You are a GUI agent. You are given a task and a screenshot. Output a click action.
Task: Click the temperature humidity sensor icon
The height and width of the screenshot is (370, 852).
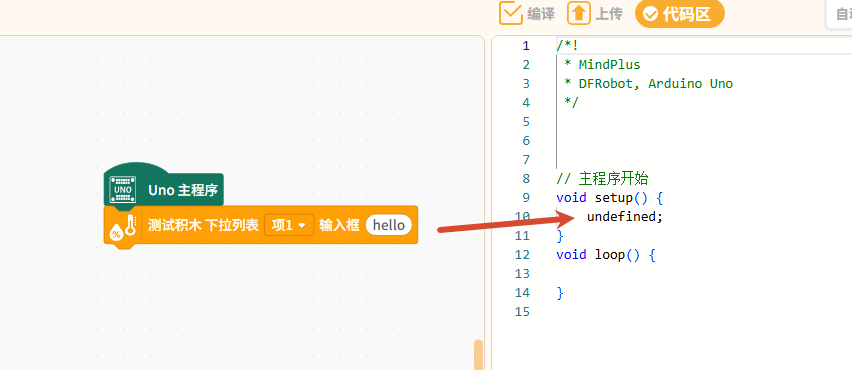click(x=123, y=226)
